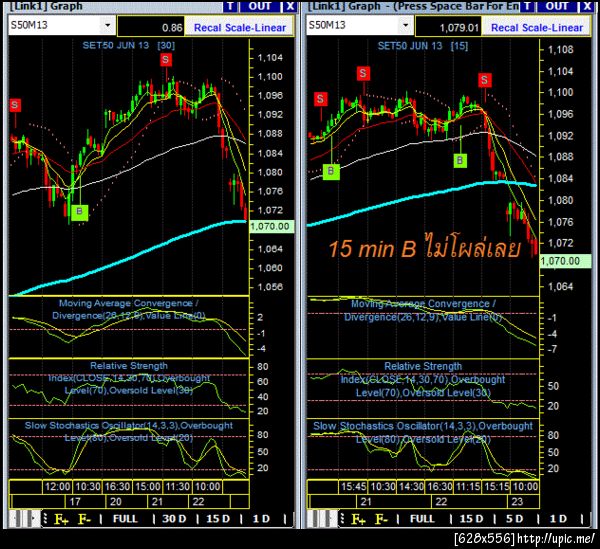Screen dimensions: 600x549
Task: Select 15 D range in right graph toolbar
Action: (x=471, y=519)
